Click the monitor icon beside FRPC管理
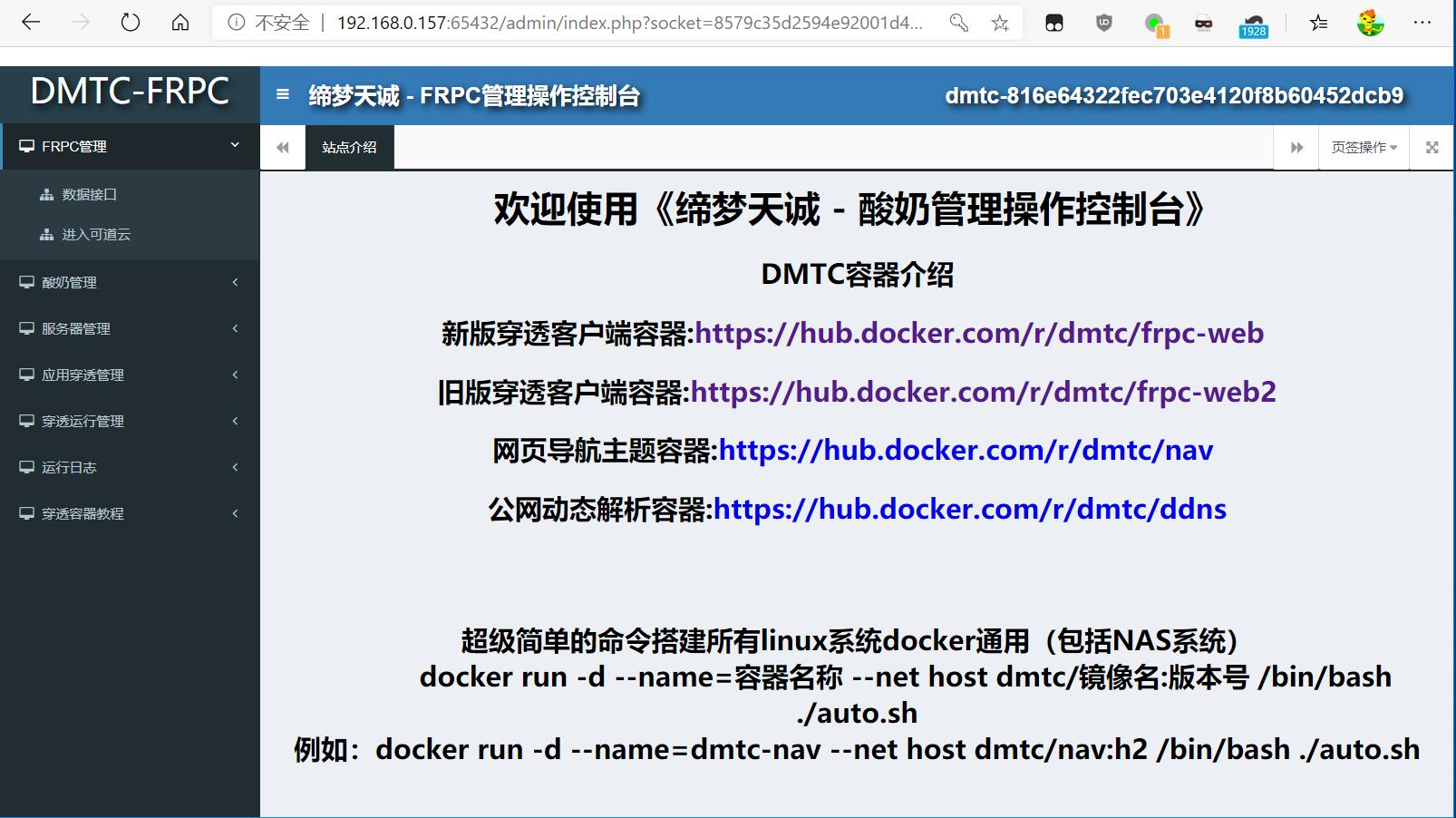 pyautogui.click(x=27, y=146)
